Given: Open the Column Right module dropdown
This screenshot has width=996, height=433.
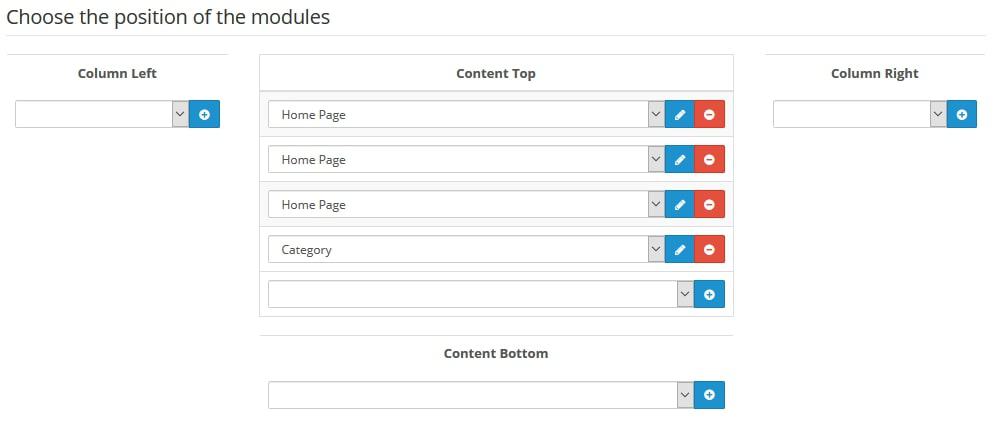Looking at the screenshot, I should [x=859, y=114].
